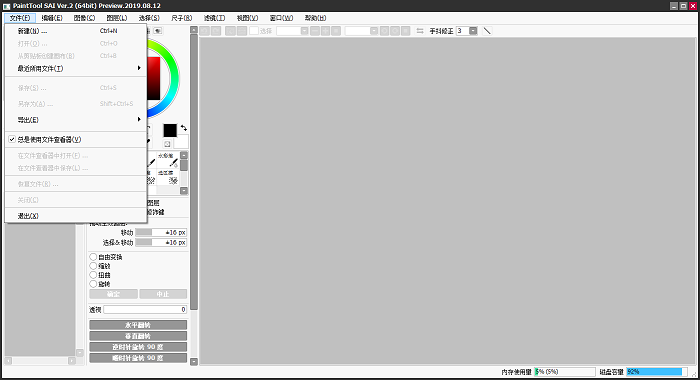Click the 水平翻转 button
This screenshot has width=700, height=380.
tap(138, 325)
